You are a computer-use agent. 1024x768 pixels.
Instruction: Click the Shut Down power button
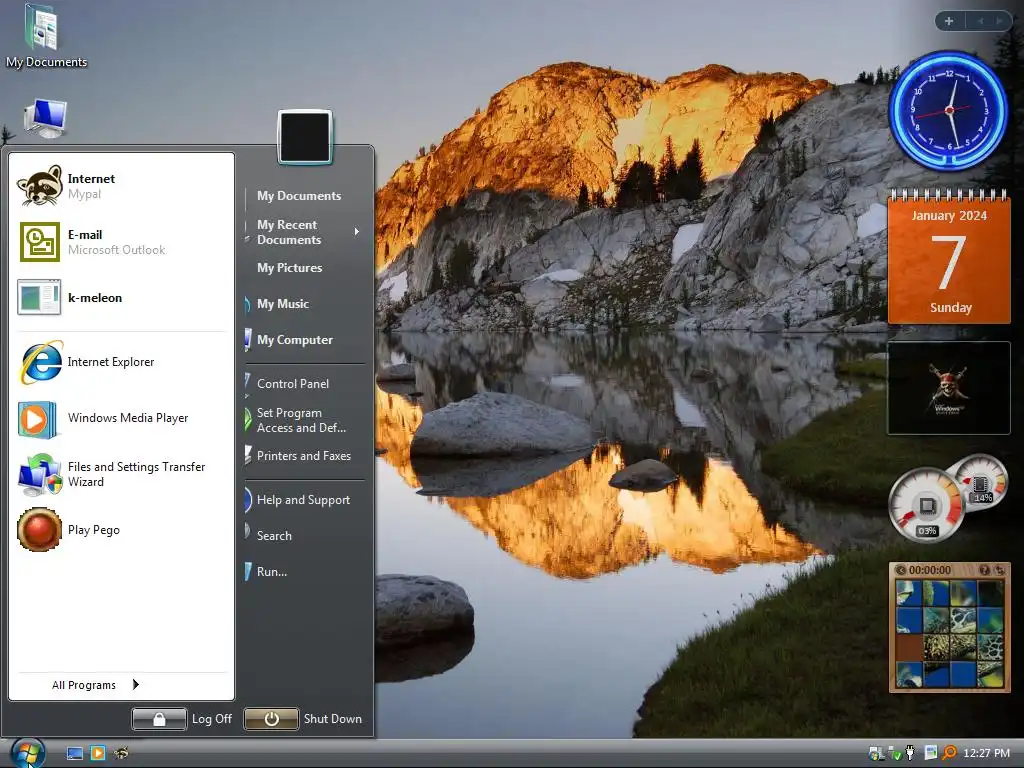coord(272,719)
